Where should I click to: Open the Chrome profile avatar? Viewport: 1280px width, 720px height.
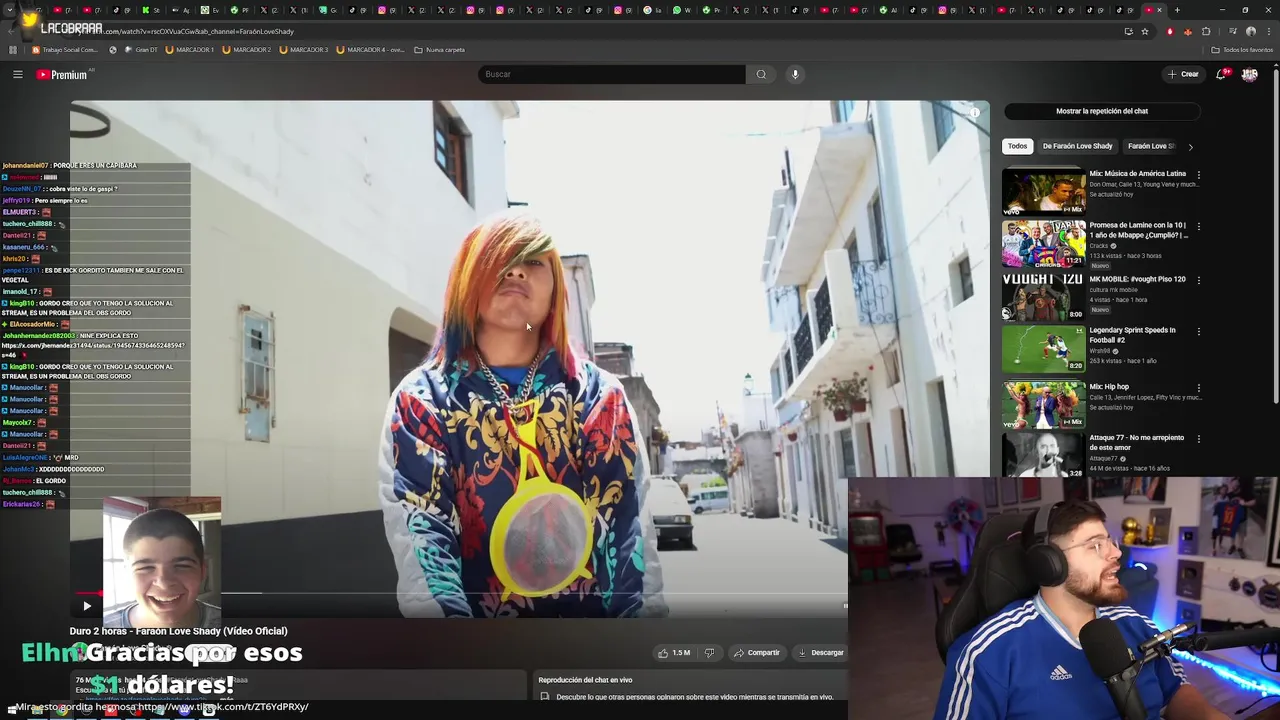point(1250,31)
